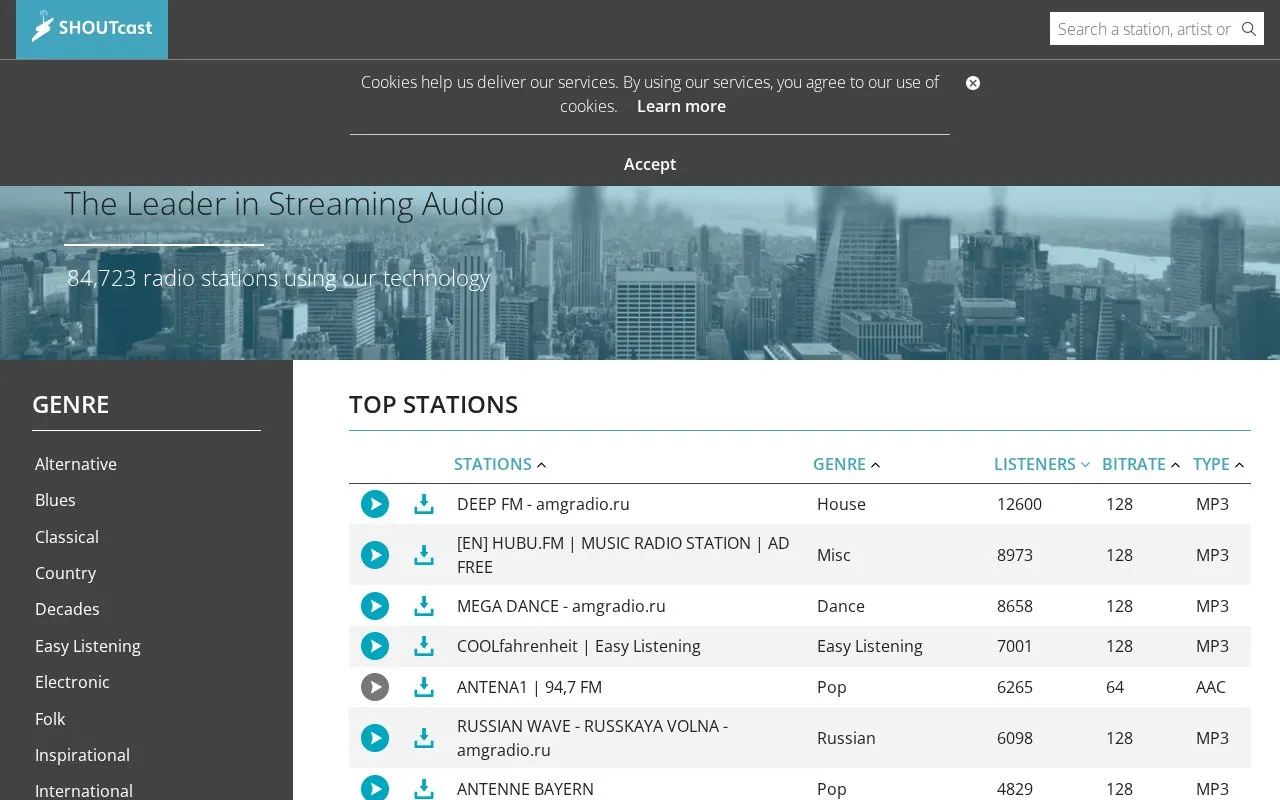Viewport: 1280px width, 800px height.
Task: Click the DEEP FM - amgradio.ru station name
Action: pyautogui.click(x=543, y=504)
